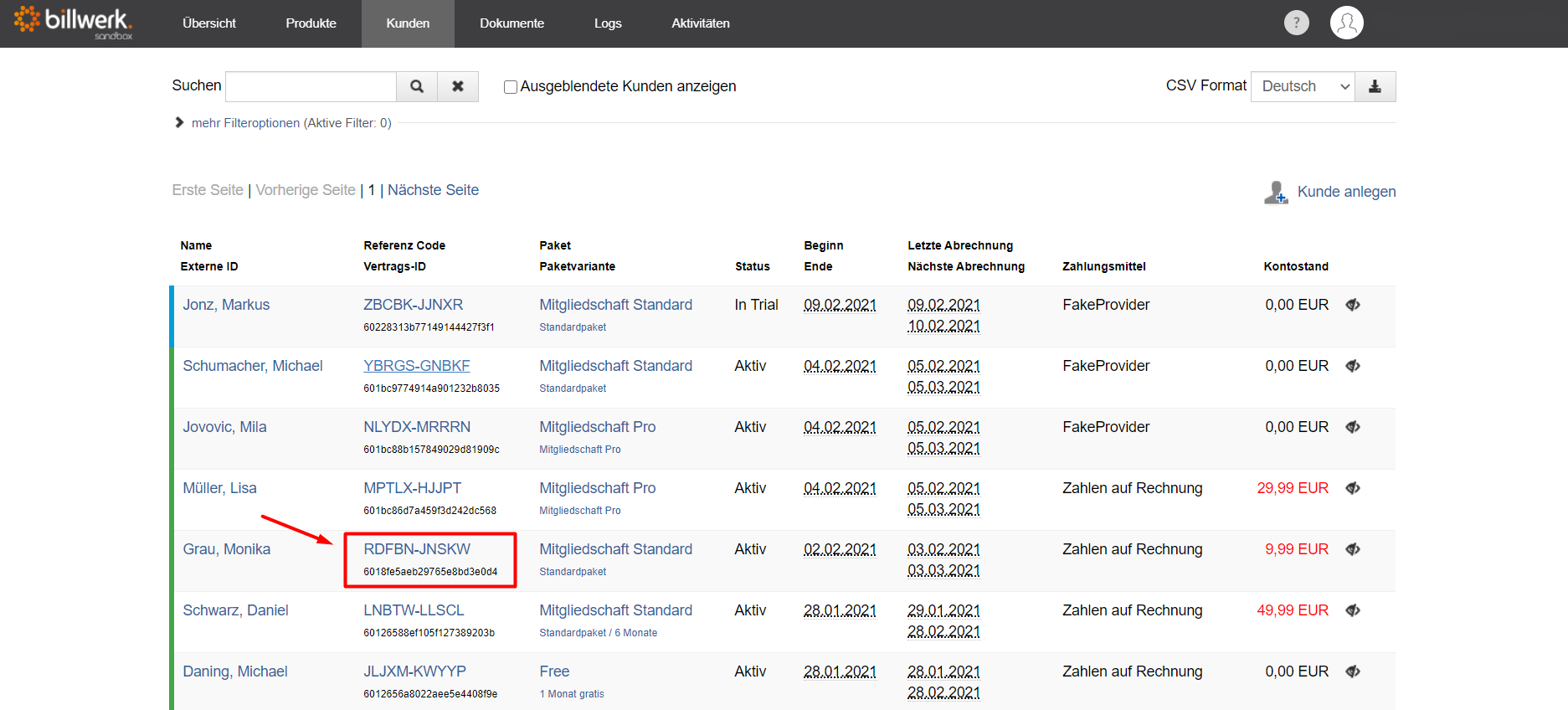Enable Ausgeblendete Kunden anzeigen checkbox

510,87
